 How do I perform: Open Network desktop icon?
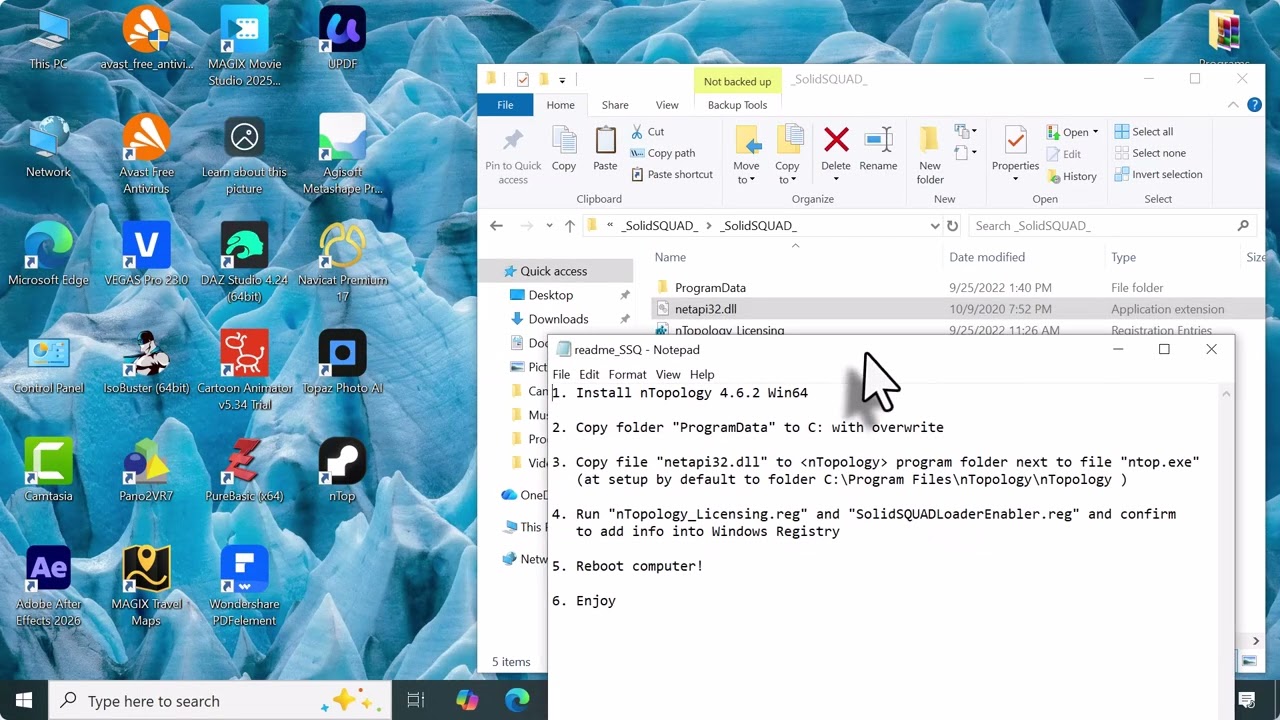pyautogui.click(x=48, y=148)
